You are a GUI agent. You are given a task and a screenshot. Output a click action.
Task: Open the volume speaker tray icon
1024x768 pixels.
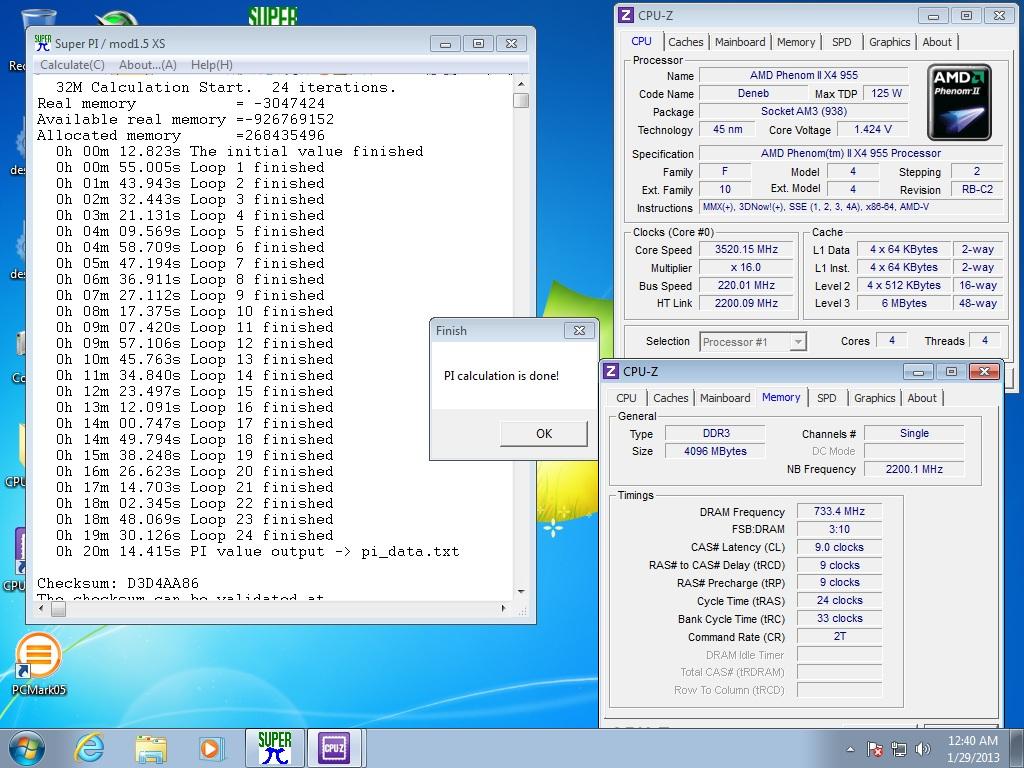coord(922,749)
